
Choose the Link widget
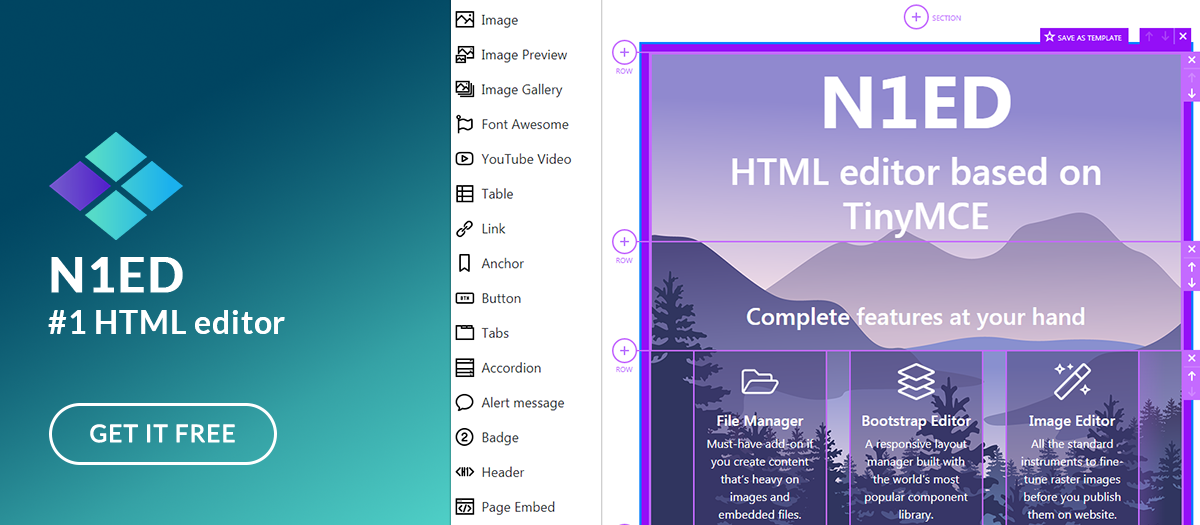coord(493,229)
